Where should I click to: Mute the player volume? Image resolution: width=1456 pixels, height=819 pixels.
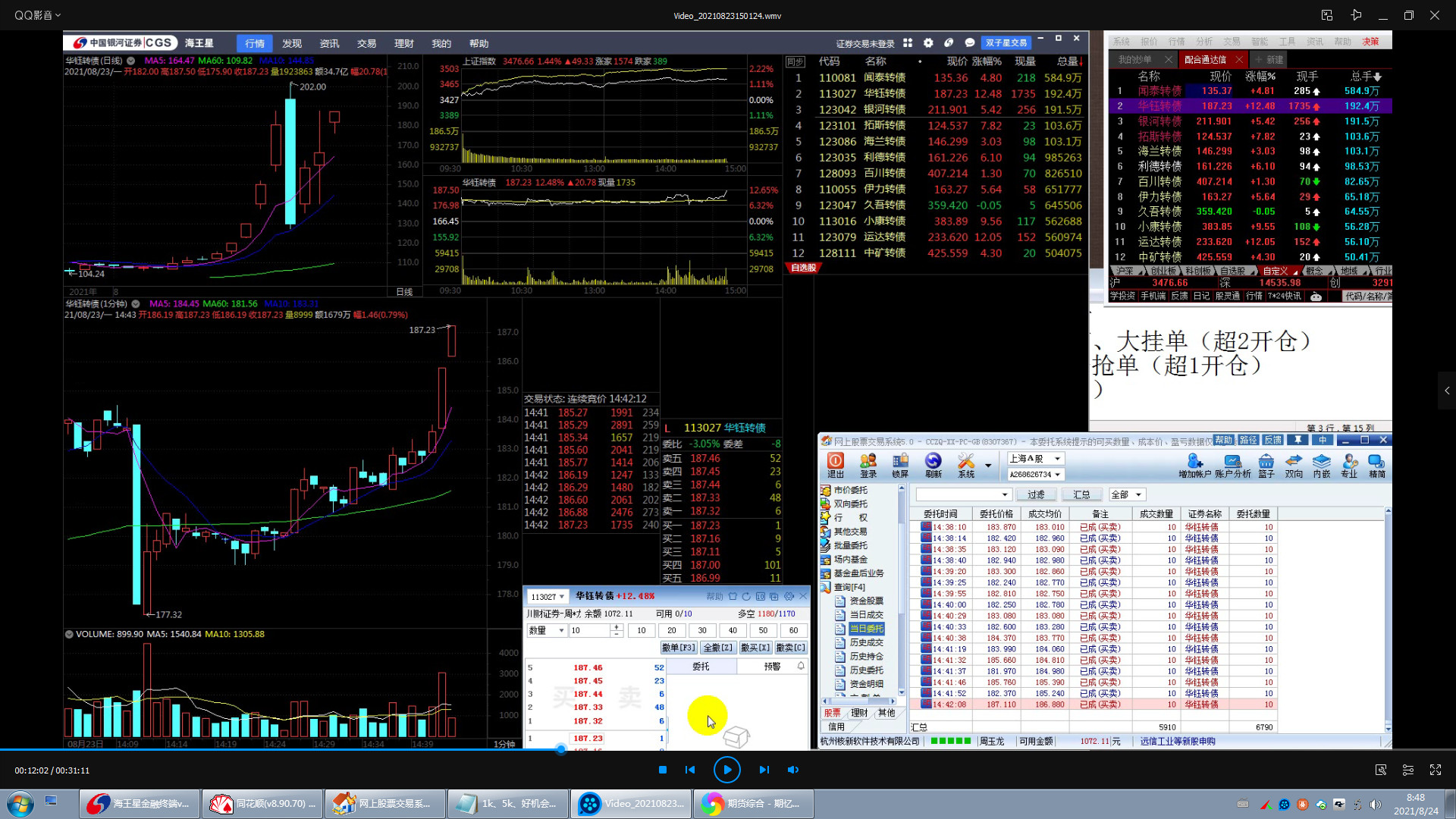793,770
